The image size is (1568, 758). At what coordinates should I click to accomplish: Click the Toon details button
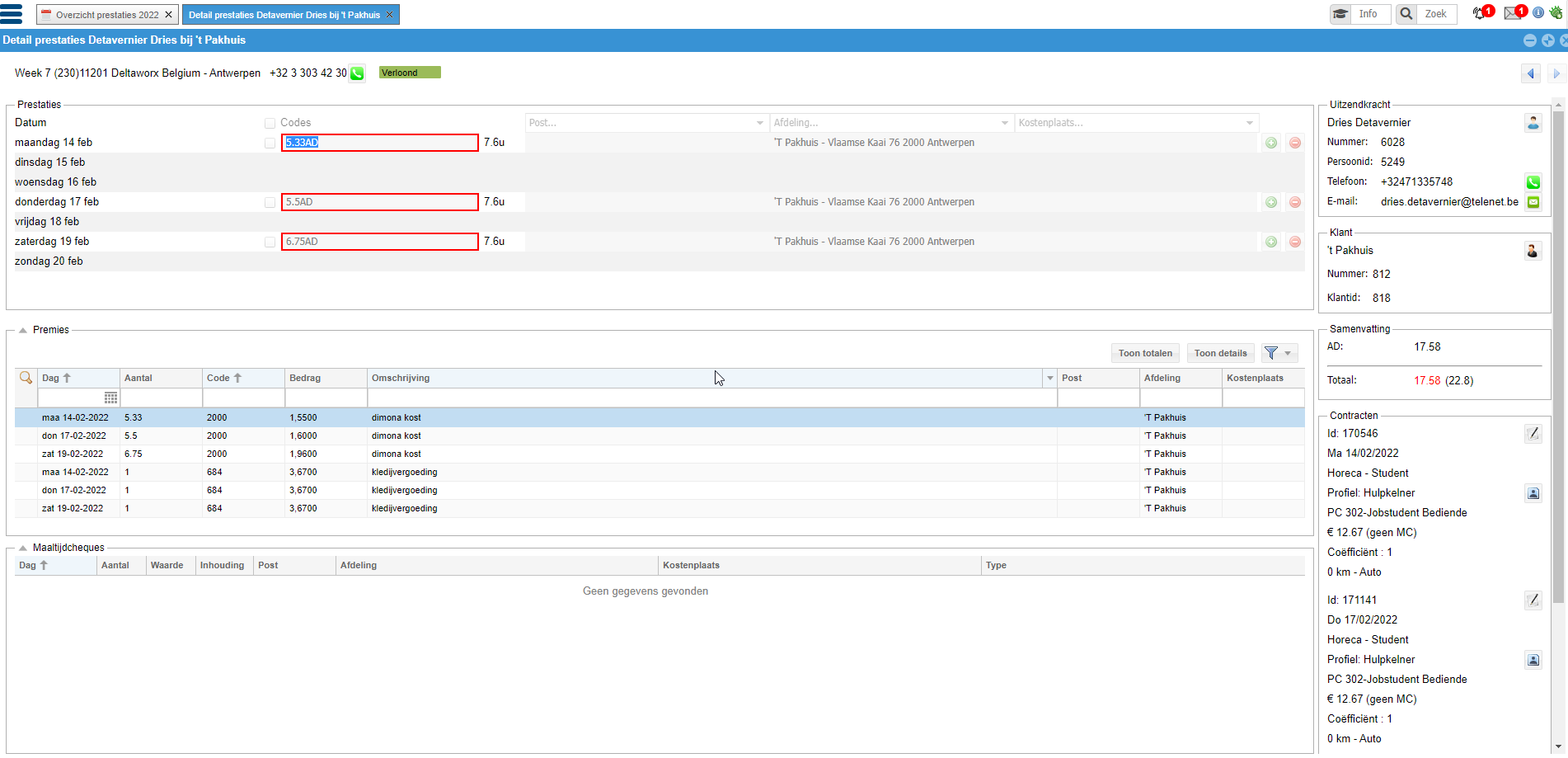pyautogui.click(x=1221, y=353)
